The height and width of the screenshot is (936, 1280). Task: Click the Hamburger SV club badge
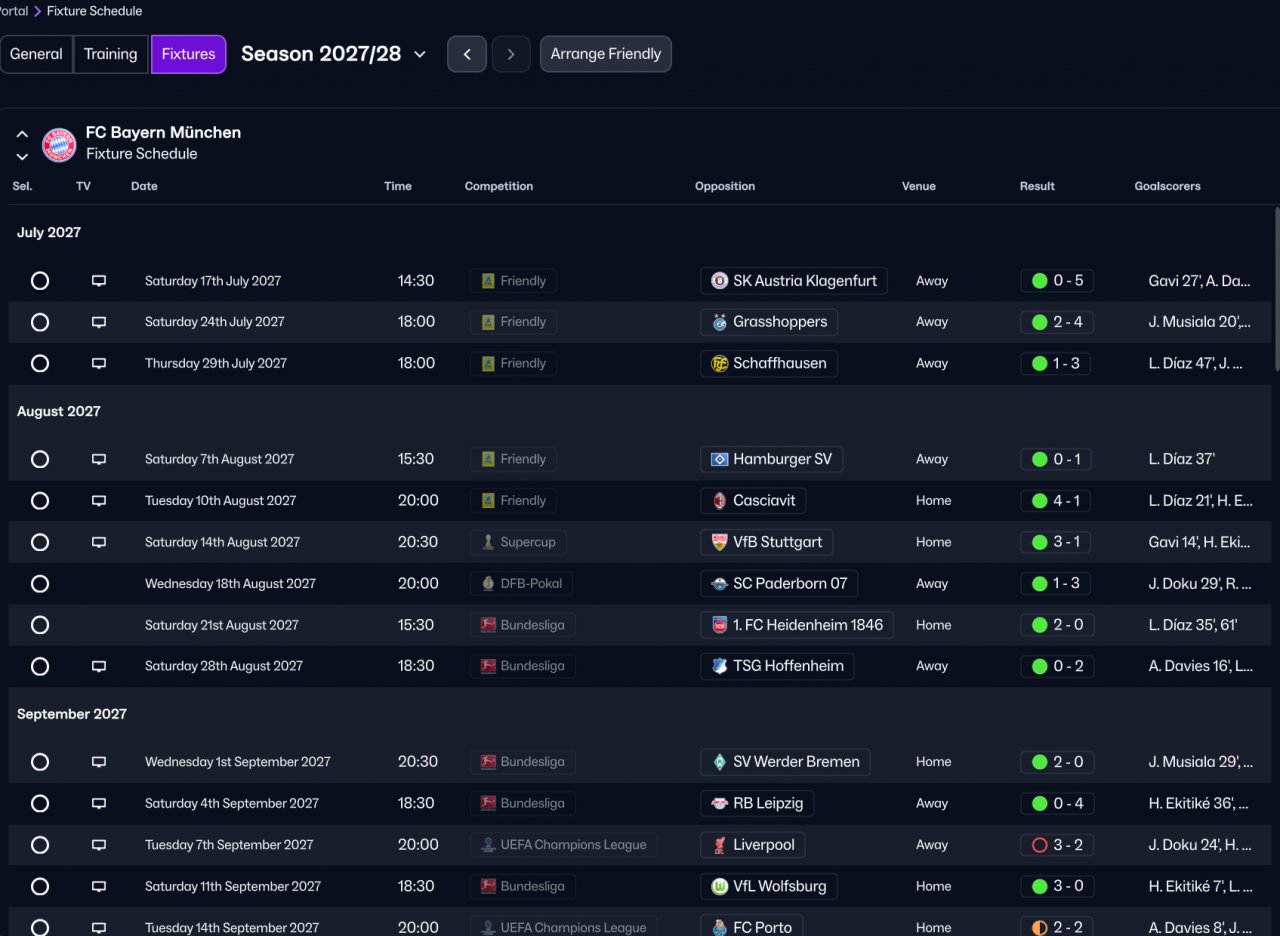click(x=719, y=459)
